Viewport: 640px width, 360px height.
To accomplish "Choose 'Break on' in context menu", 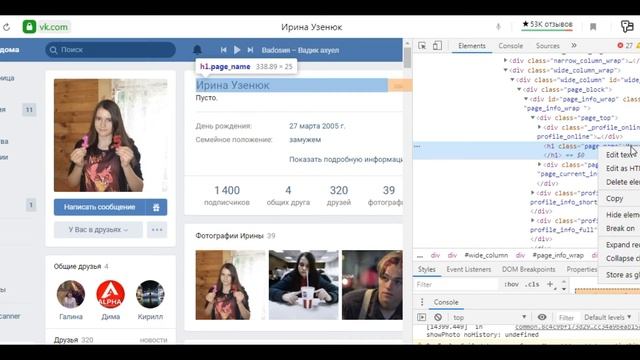I will pos(621,229).
